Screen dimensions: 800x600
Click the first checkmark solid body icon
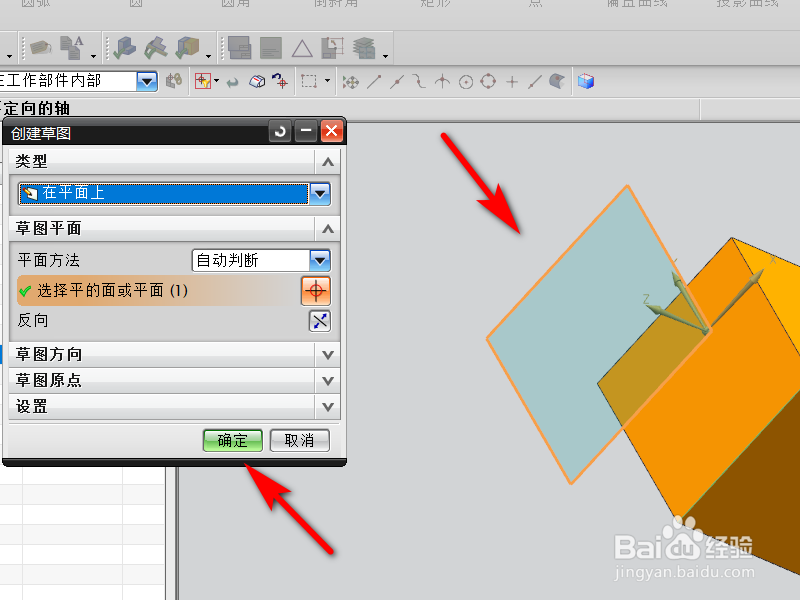point(124,47)
